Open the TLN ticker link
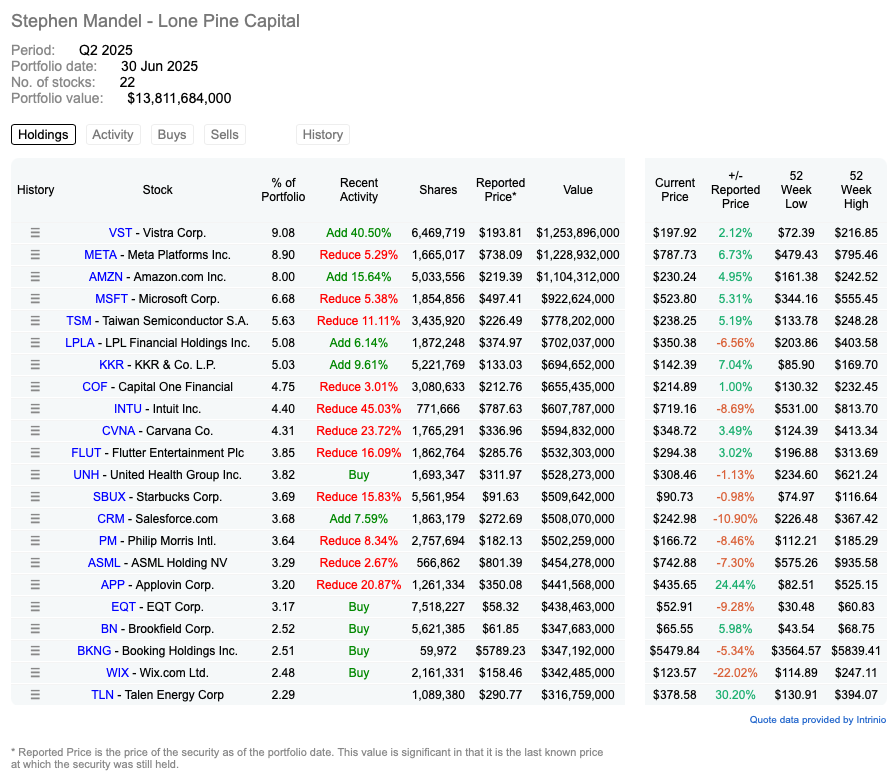 [103, 694]
